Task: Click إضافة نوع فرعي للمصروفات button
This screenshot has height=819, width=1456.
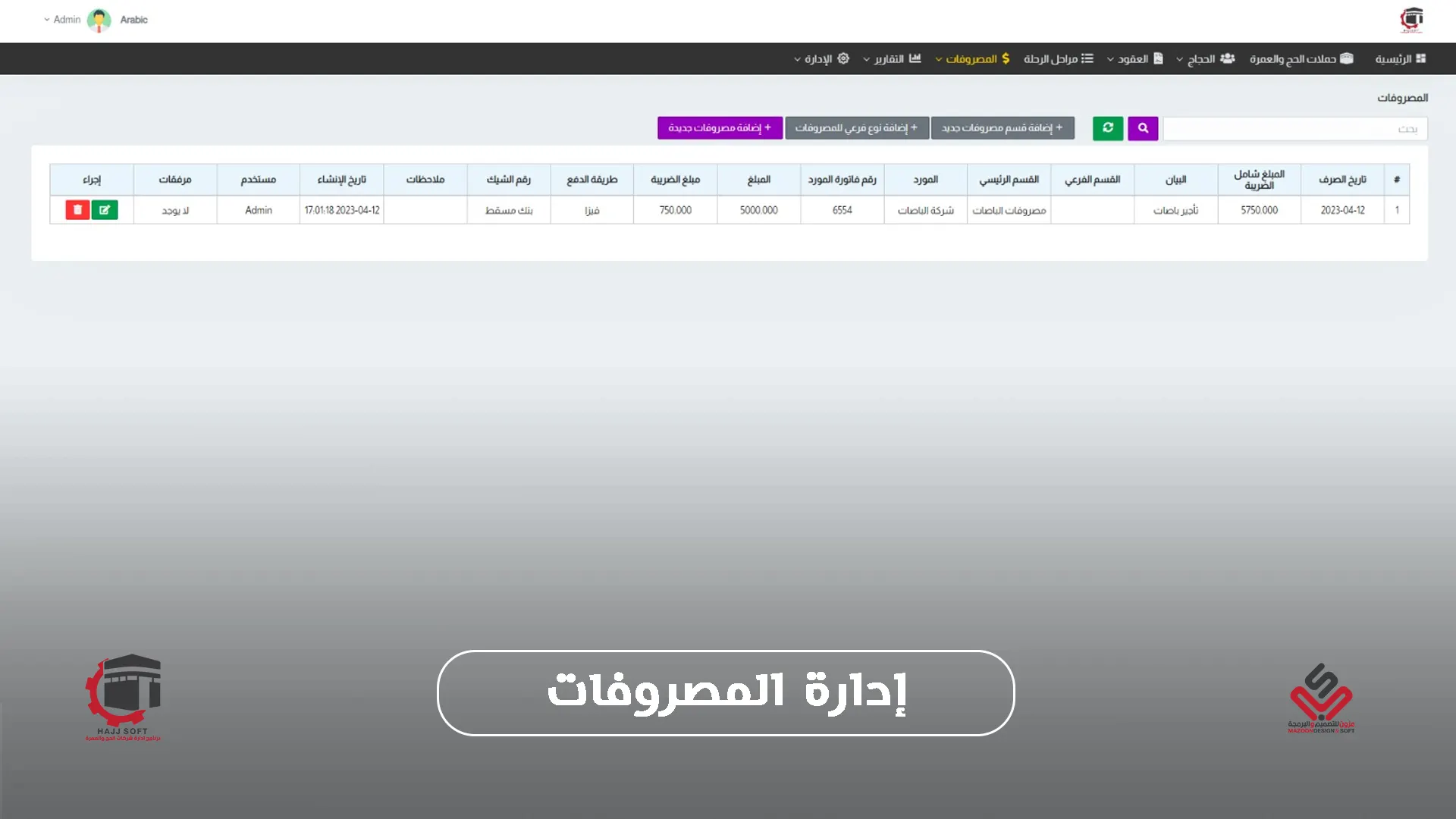Action: pos(856,128)
